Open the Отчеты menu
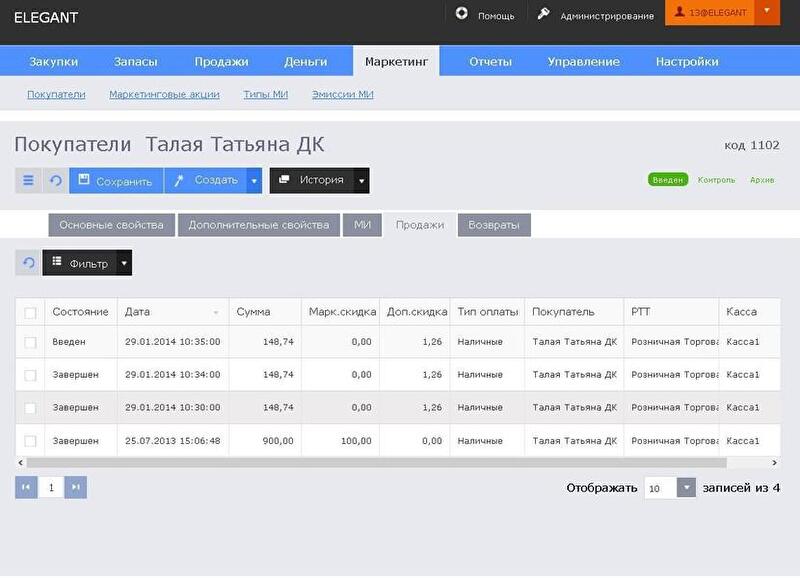Image resolution: width=800 pixels, height=578 pixels. tap(490, 61)
